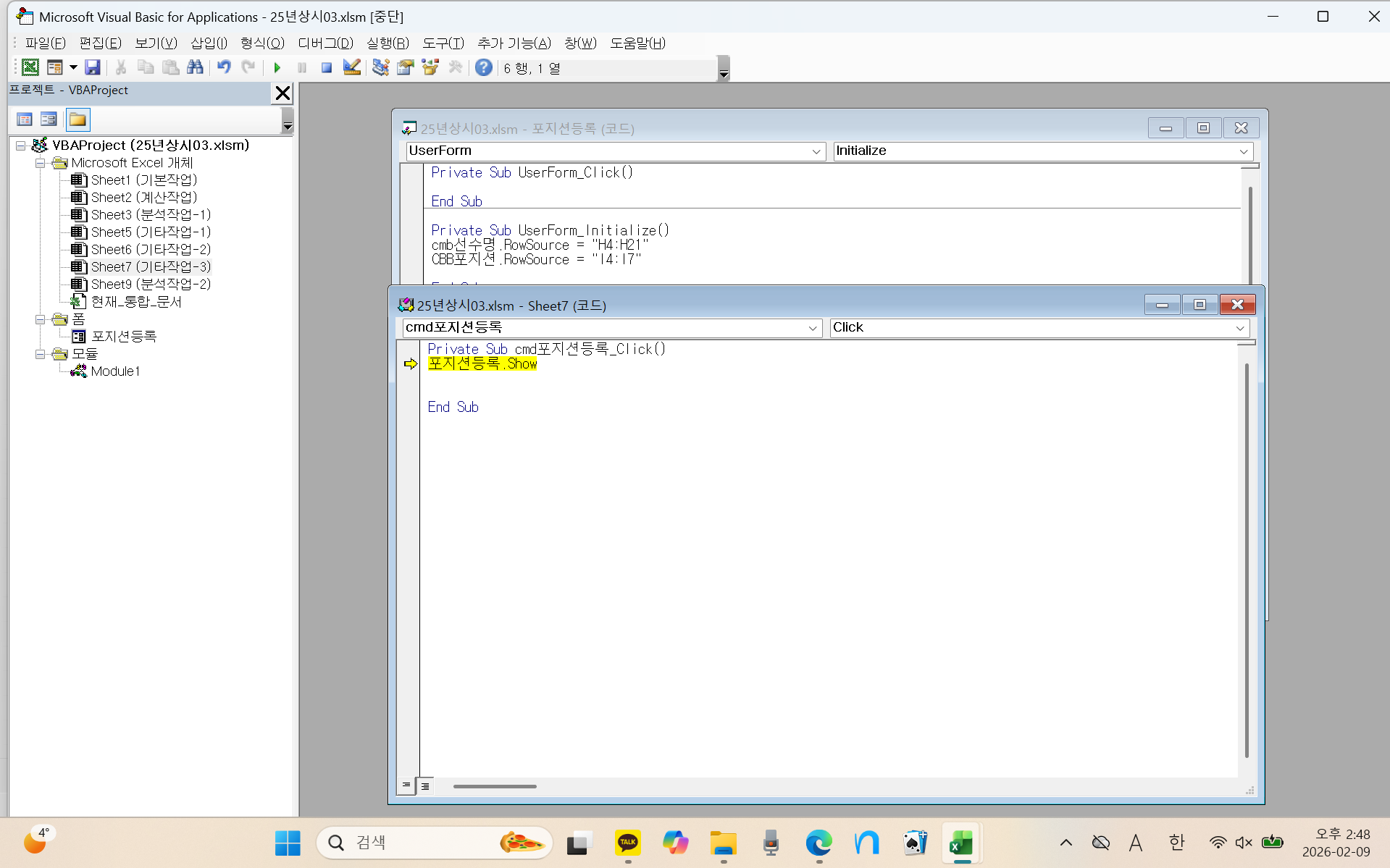Click the Save workbook toolbar icon
1390x868 pixels.
coord(93,68)
